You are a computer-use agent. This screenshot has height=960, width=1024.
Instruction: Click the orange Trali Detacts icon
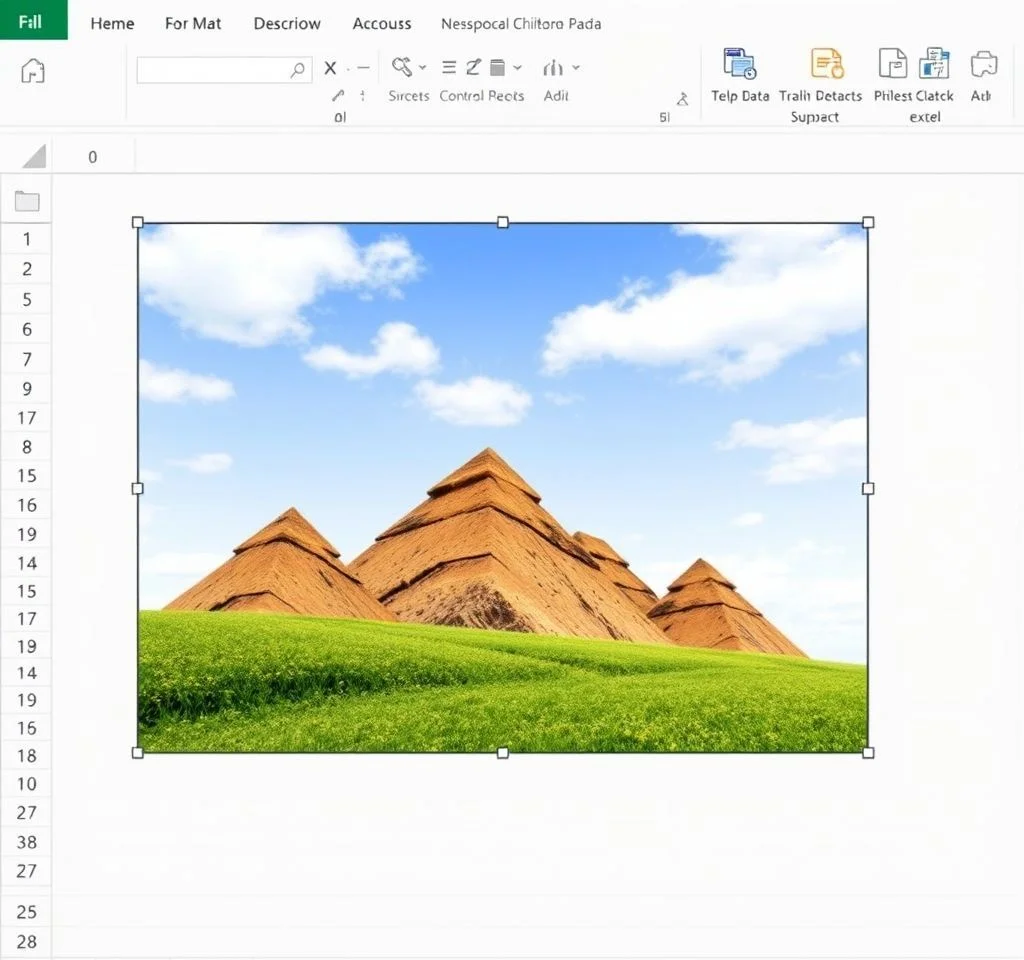tap(827, 64)
